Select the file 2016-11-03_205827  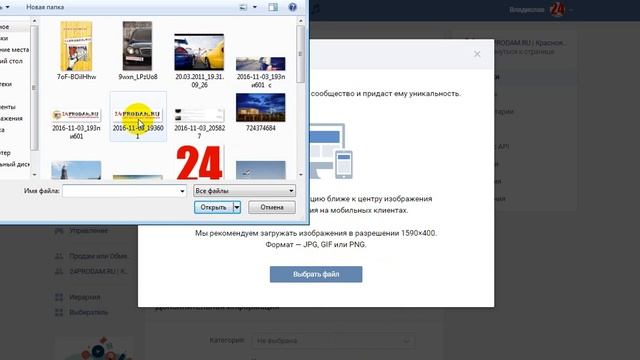pyautogui.click(x=199, y=122)
